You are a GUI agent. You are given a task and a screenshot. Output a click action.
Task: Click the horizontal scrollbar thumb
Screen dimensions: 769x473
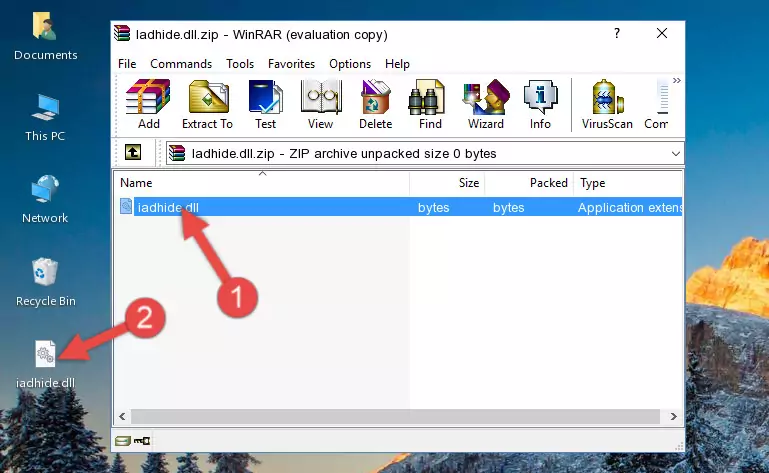pos(395,417)
